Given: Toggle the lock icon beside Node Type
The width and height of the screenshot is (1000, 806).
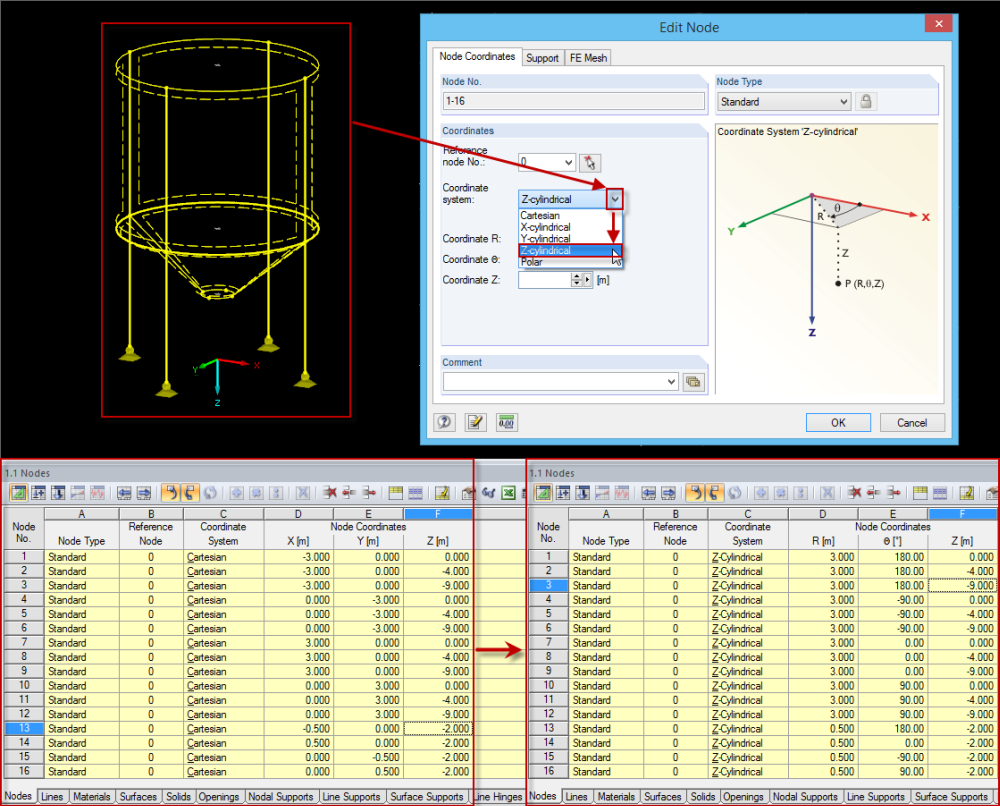Looking at the screenshot, I should tap(866, 101).
